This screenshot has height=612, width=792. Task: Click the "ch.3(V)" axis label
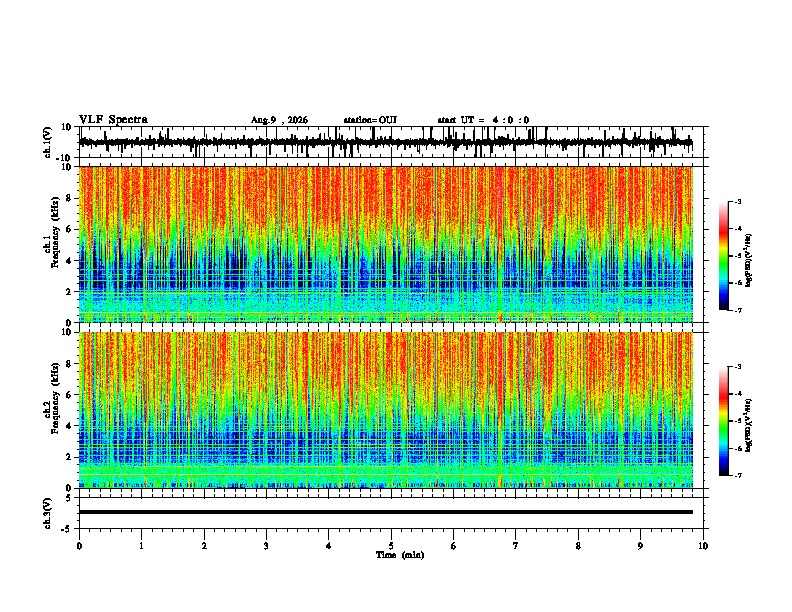[x=48, y=513]
